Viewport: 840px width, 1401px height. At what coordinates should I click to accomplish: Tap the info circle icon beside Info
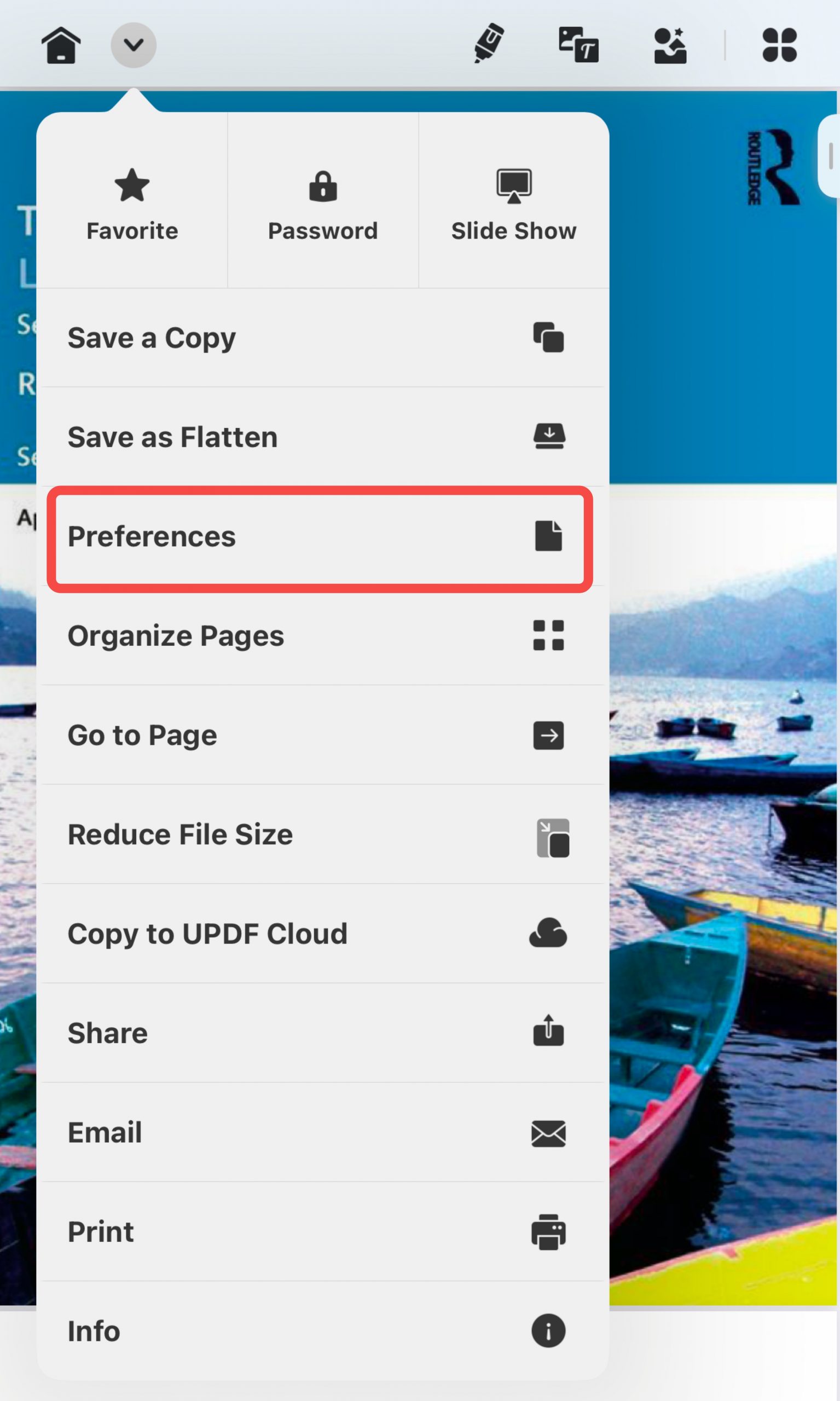click(548, 1331)
